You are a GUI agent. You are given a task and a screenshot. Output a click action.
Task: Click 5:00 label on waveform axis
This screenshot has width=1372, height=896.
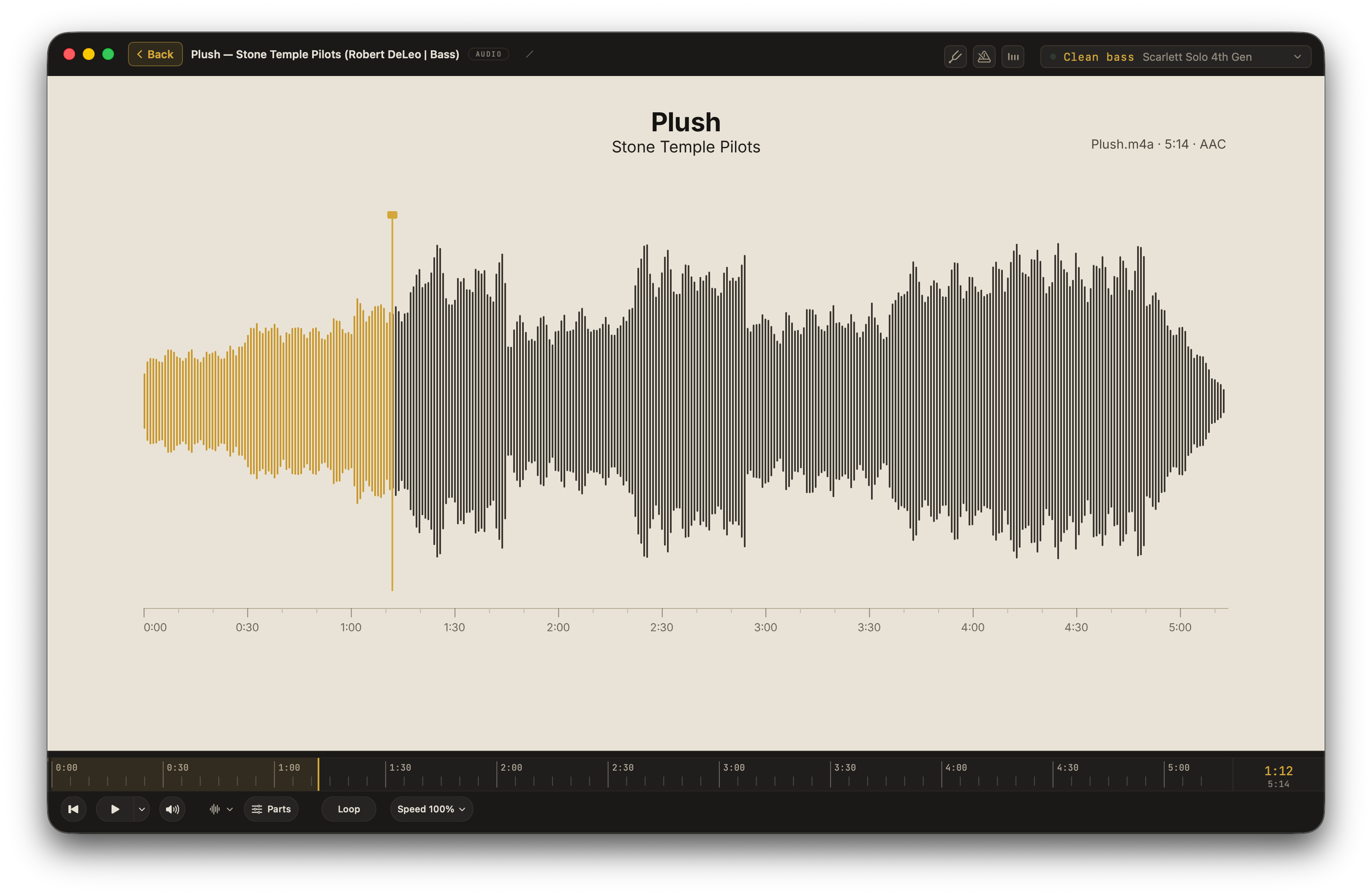1179,627
